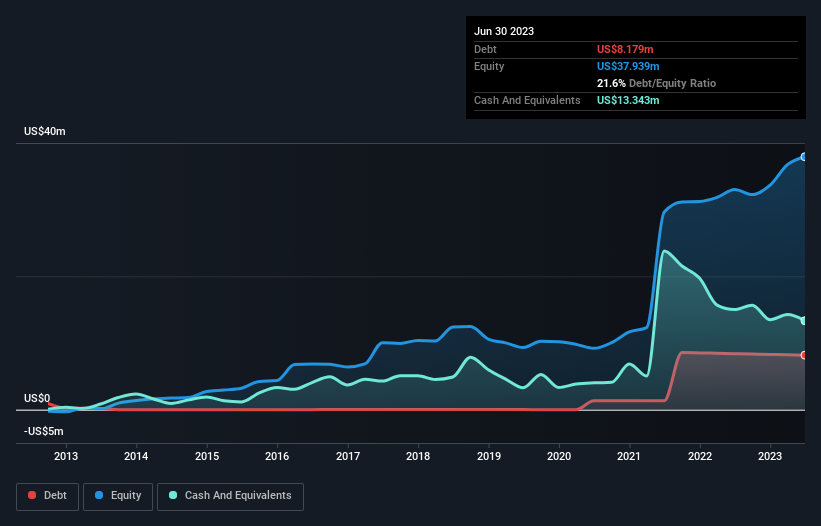Toggle the Debt series legend button

(x=47, y=496)
